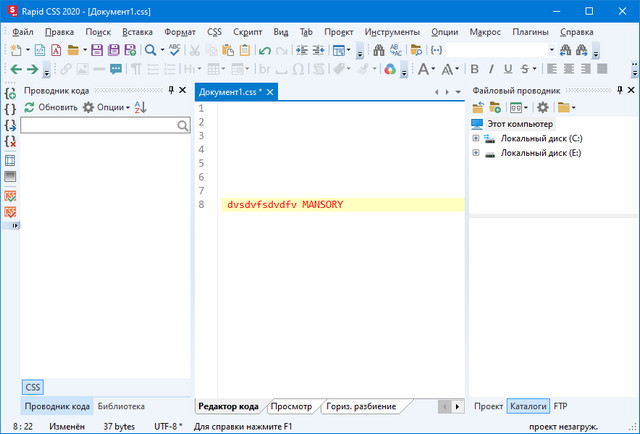The width and height of the screenshot is (640, 434).
Task: Click the green back navigation arrow
Action: point(14,69)
